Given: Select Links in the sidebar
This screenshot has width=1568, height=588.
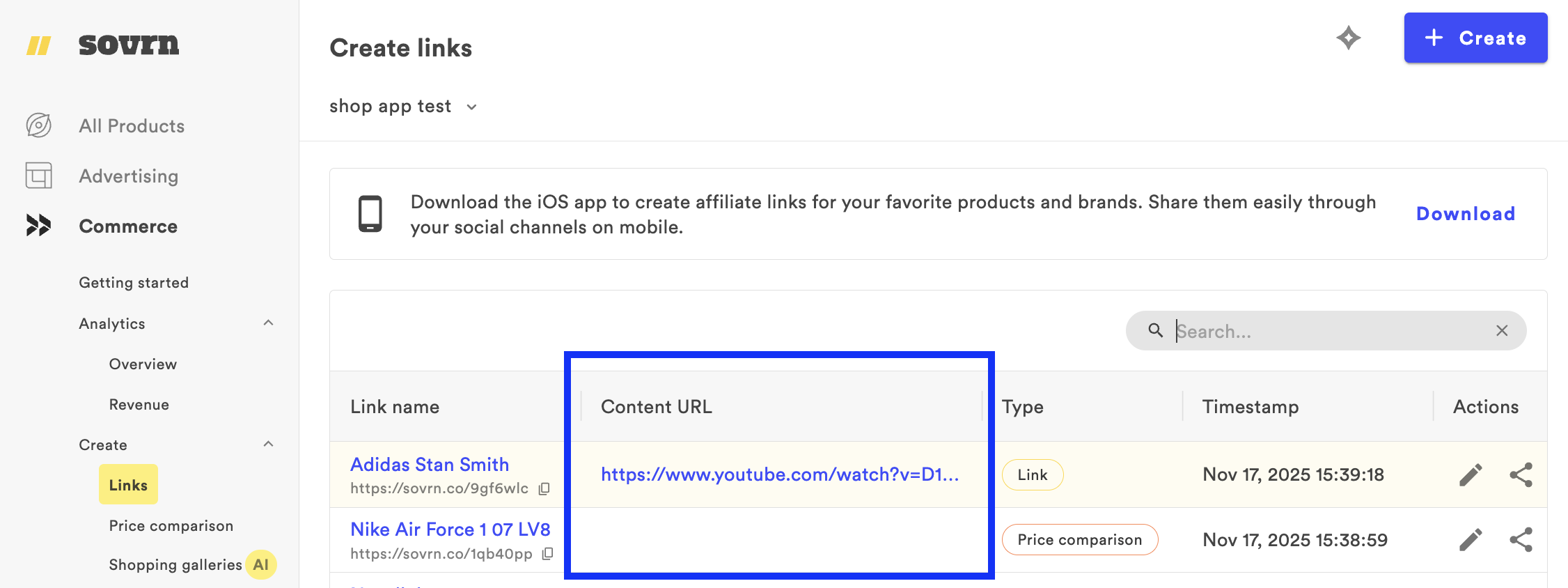Looking at the screenshot, I should coord(128,484).
